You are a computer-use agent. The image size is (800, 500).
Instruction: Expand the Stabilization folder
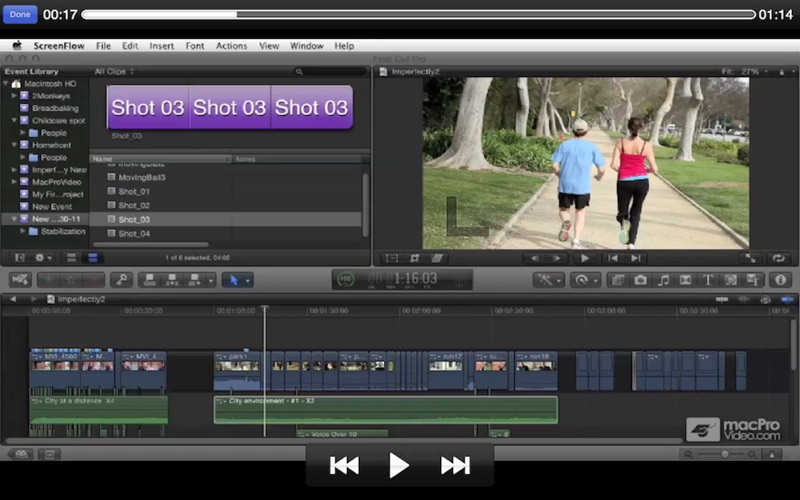[23, 231]
